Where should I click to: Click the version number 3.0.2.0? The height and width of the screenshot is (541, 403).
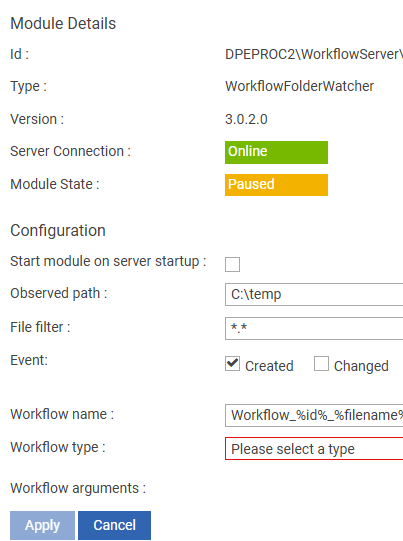point(246,119)
